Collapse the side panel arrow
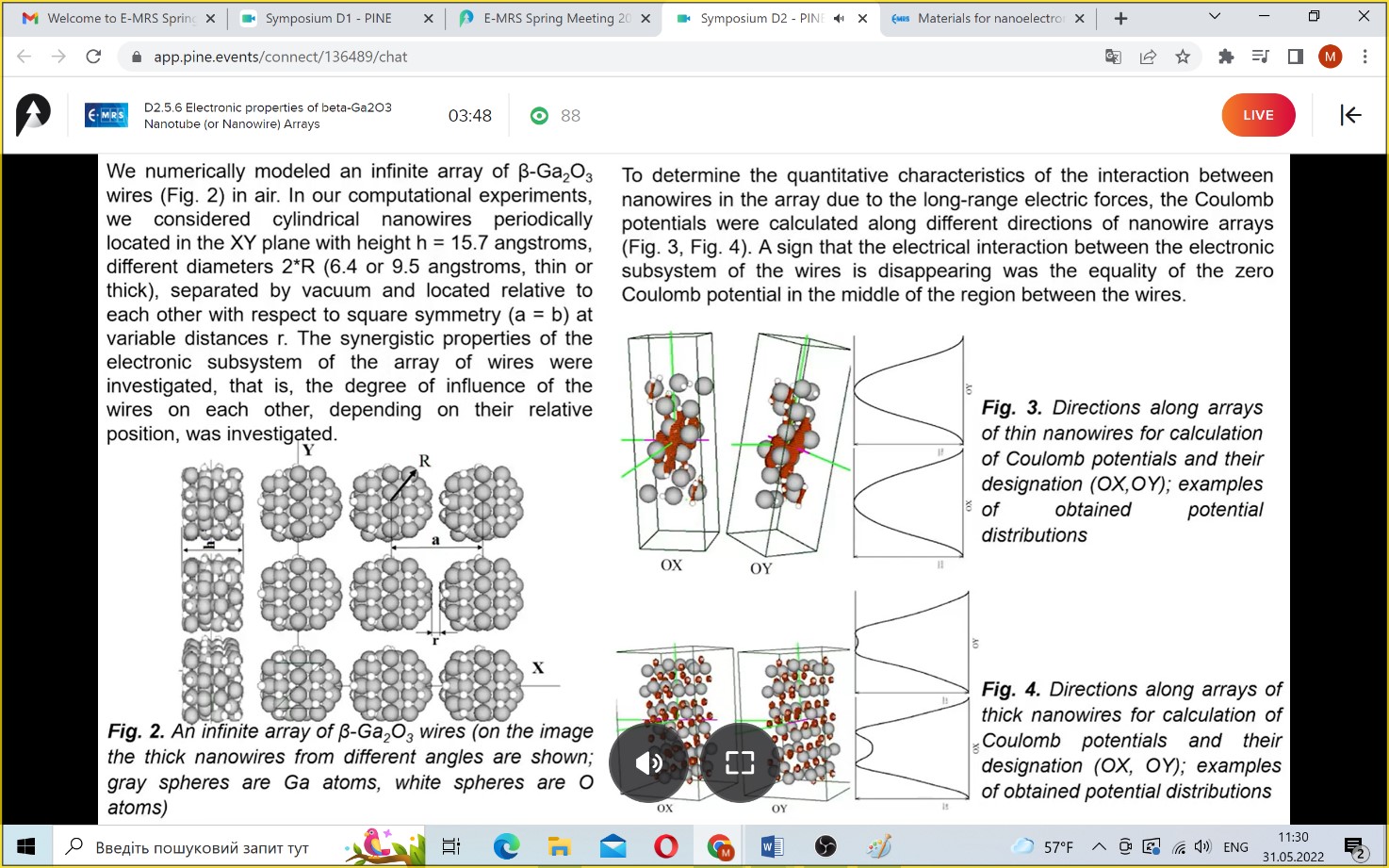Viewport: 1389px width, 868px height. click(1350, 115)
